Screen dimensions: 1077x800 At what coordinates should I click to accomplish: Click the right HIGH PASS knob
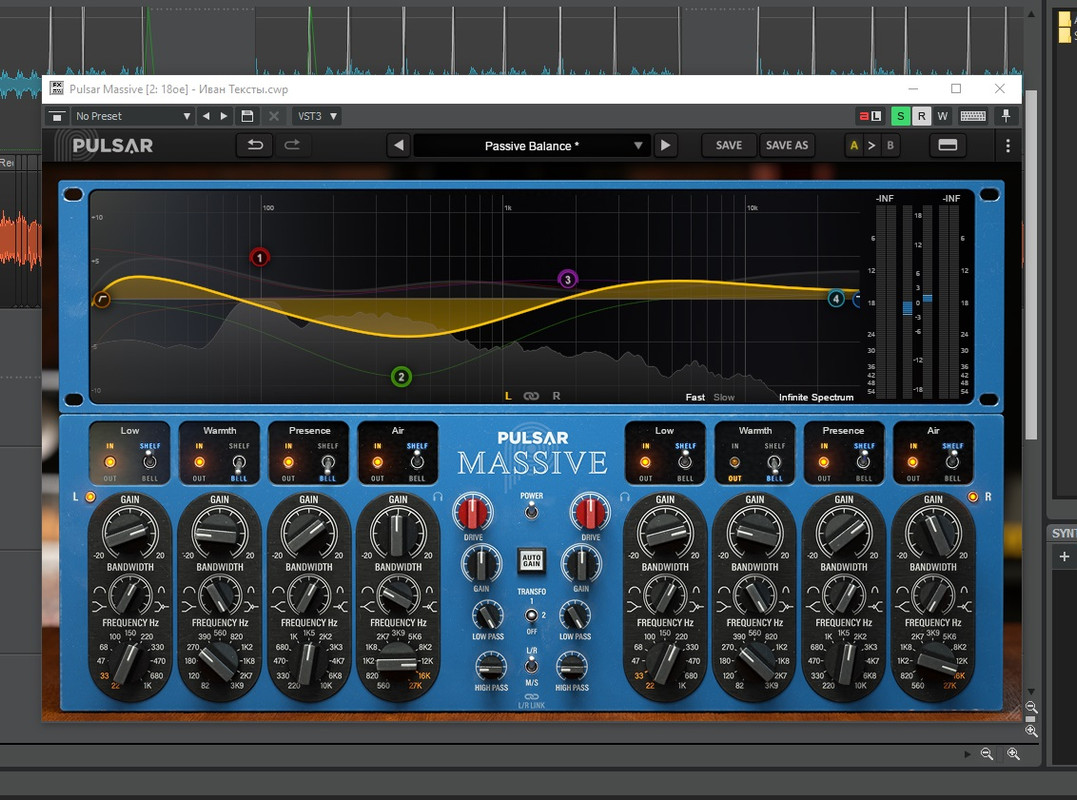(x=571, y=667)
